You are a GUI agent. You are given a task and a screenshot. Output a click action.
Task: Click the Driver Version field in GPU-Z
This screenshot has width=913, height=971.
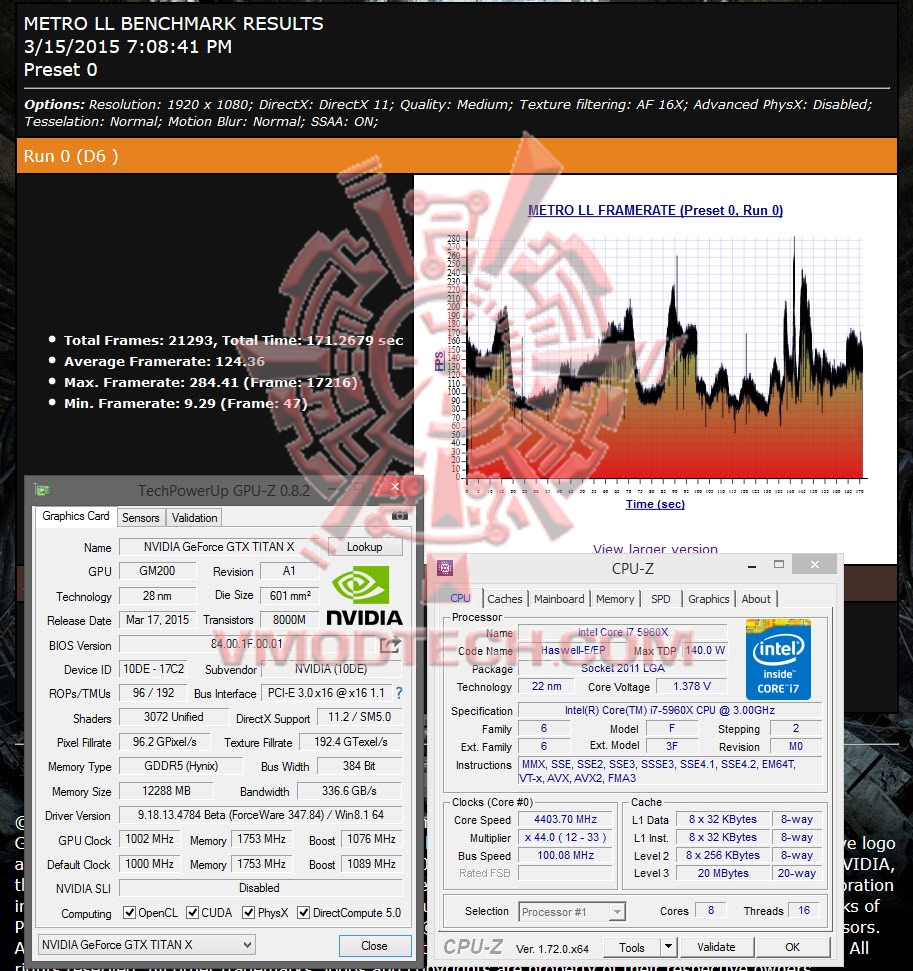[x=260, y=815]
